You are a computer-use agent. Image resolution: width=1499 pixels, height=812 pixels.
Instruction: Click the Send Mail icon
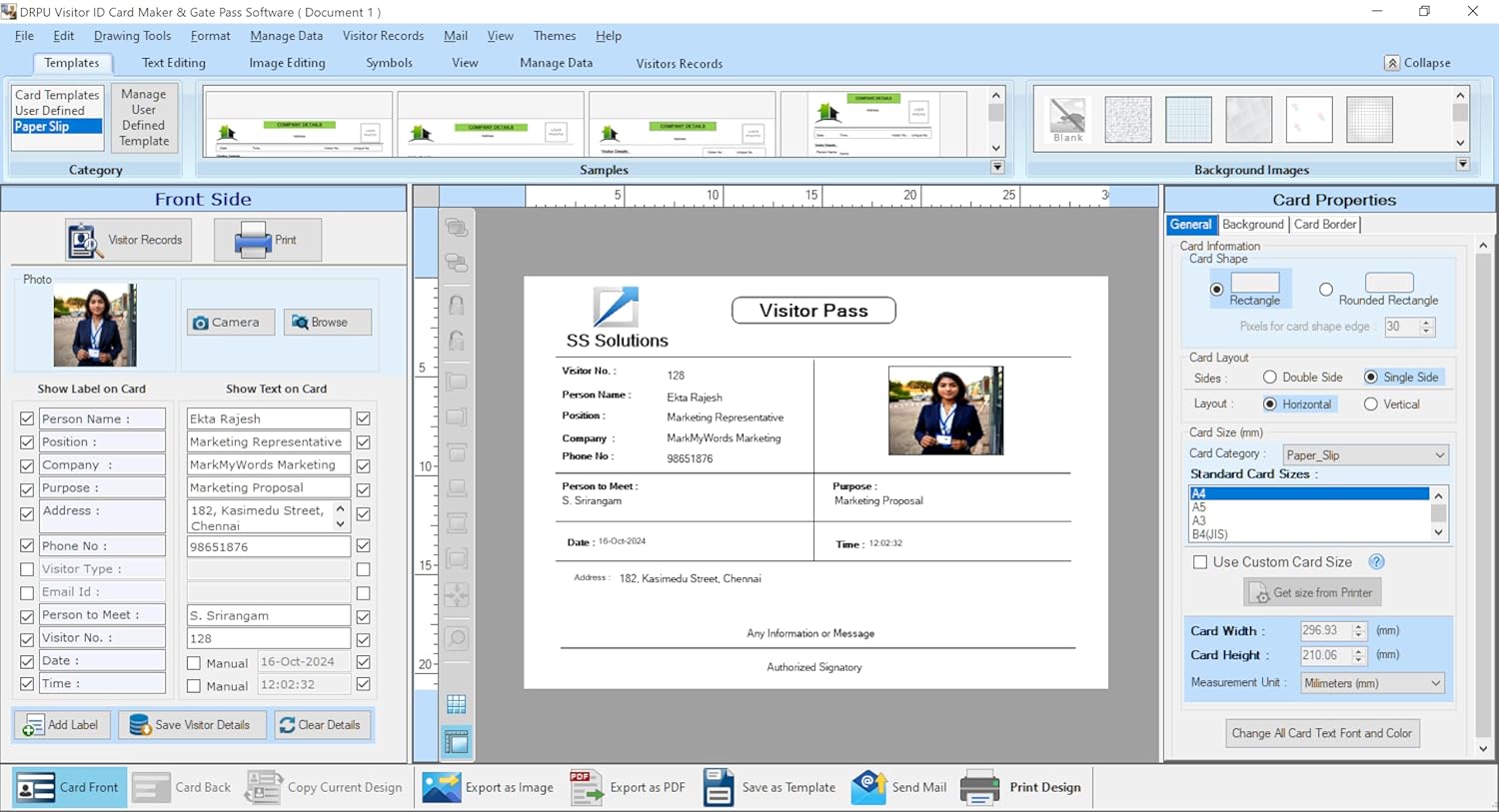868,787
